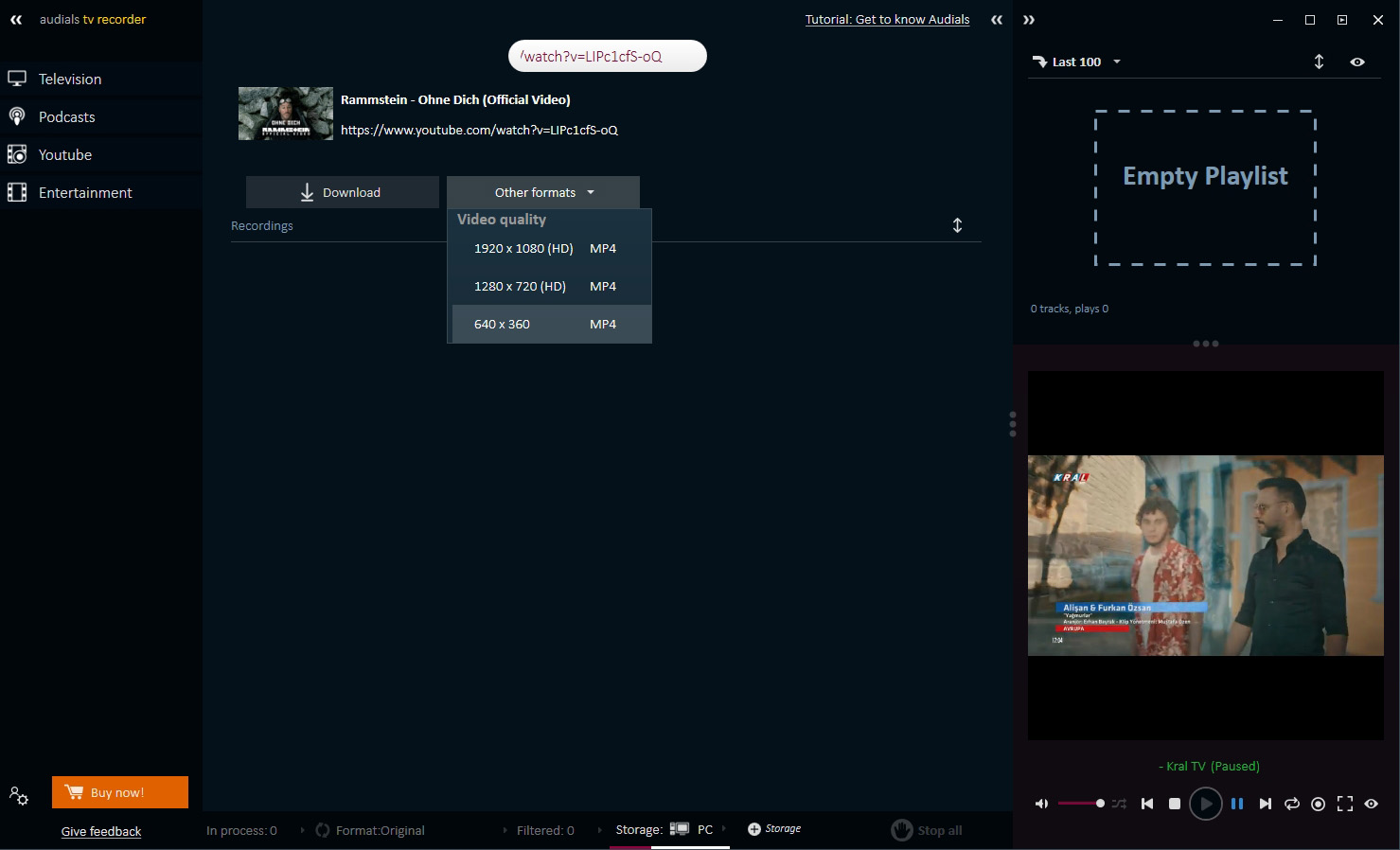This screenshot has height=850, width=1400.
Task: Select the PC storage location
Action: coord(692,829)
